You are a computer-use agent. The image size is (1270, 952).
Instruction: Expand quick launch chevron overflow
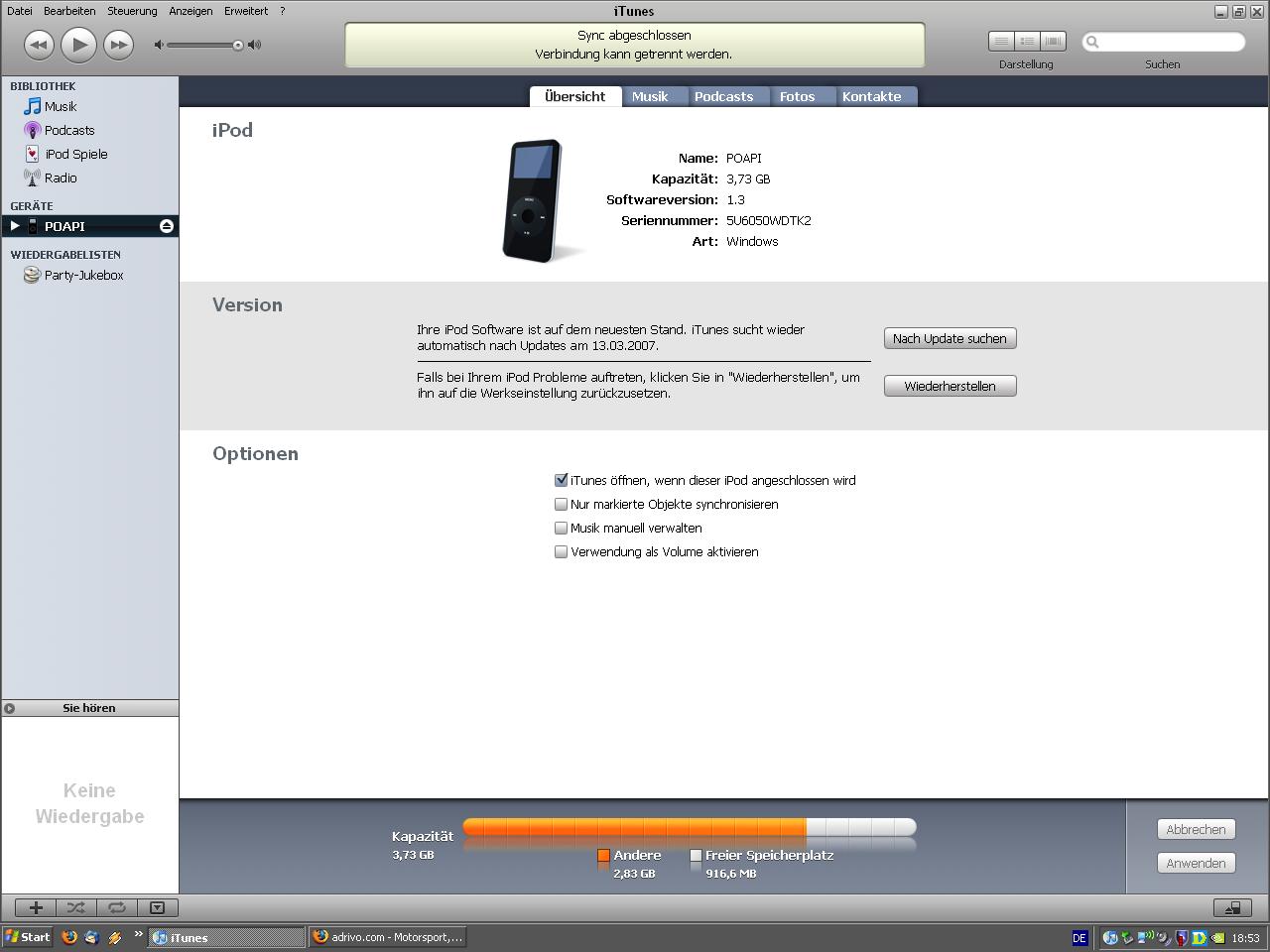click(x=138, y=934)
